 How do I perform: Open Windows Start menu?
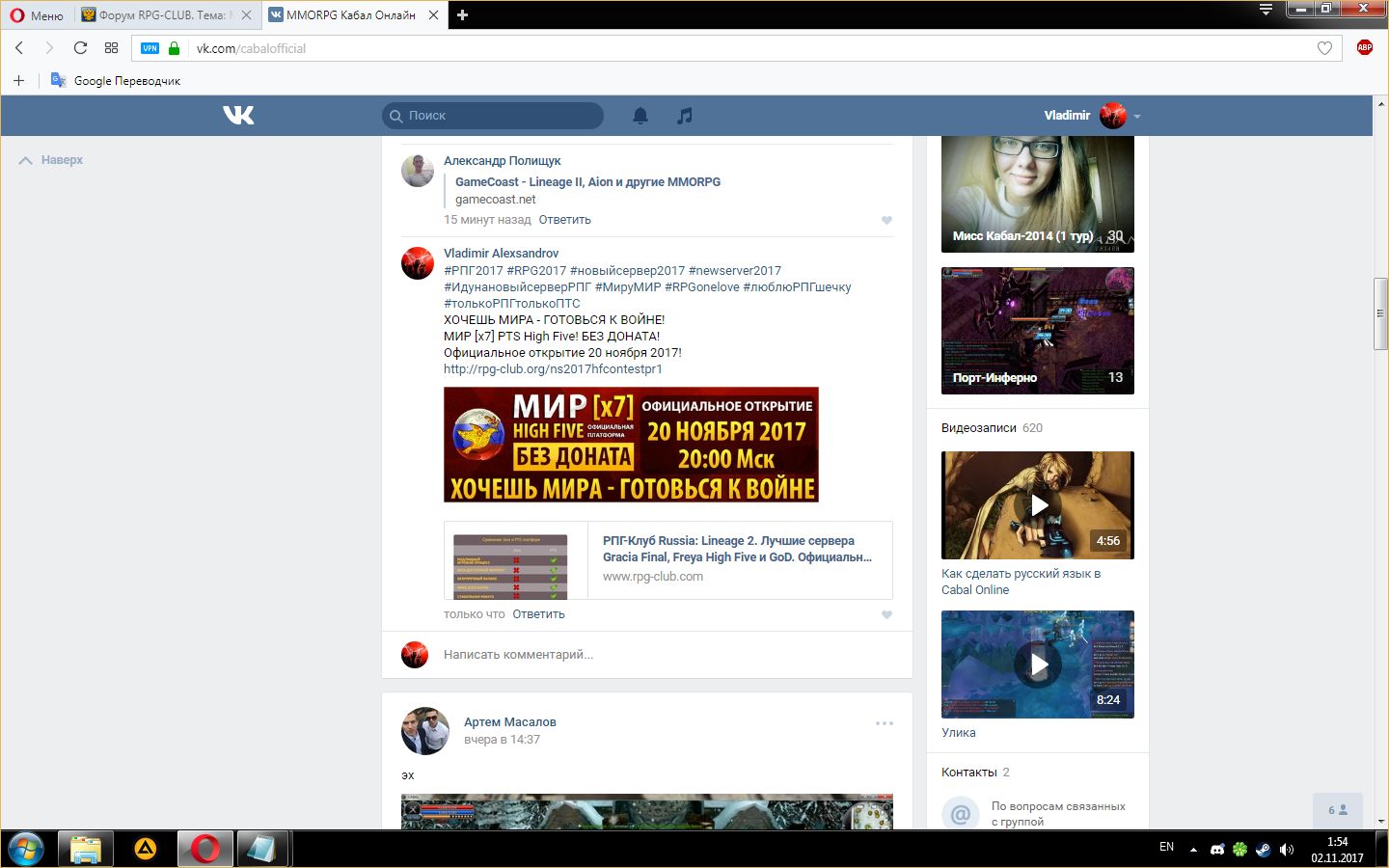coord(26,849)
